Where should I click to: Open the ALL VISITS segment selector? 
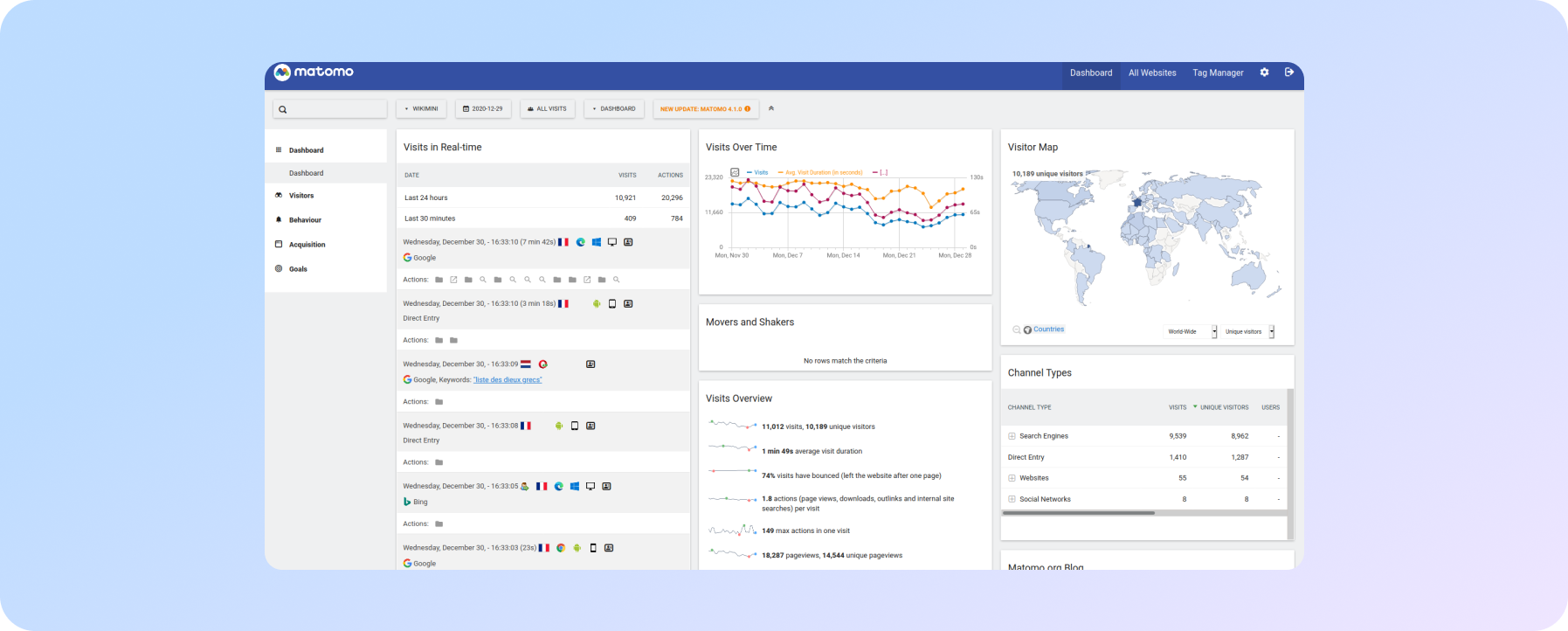[548, 108]
